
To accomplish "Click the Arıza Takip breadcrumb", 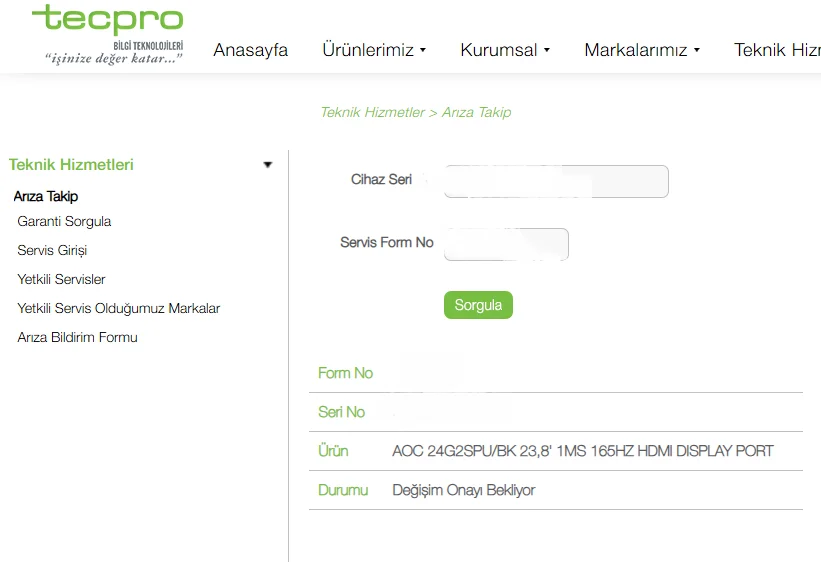I will pos(476,112).
